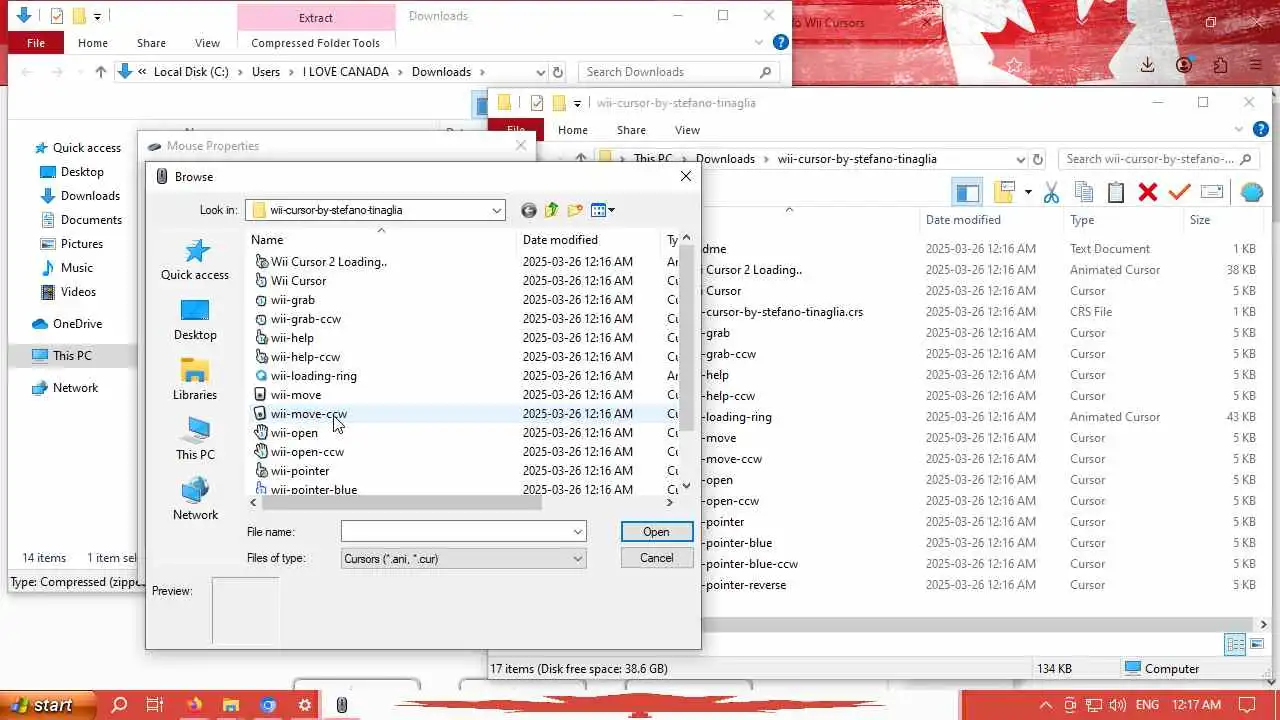1280x720 pixels.
Task: Select Desktop in Browse places bar
Action: tap(195, 320)
